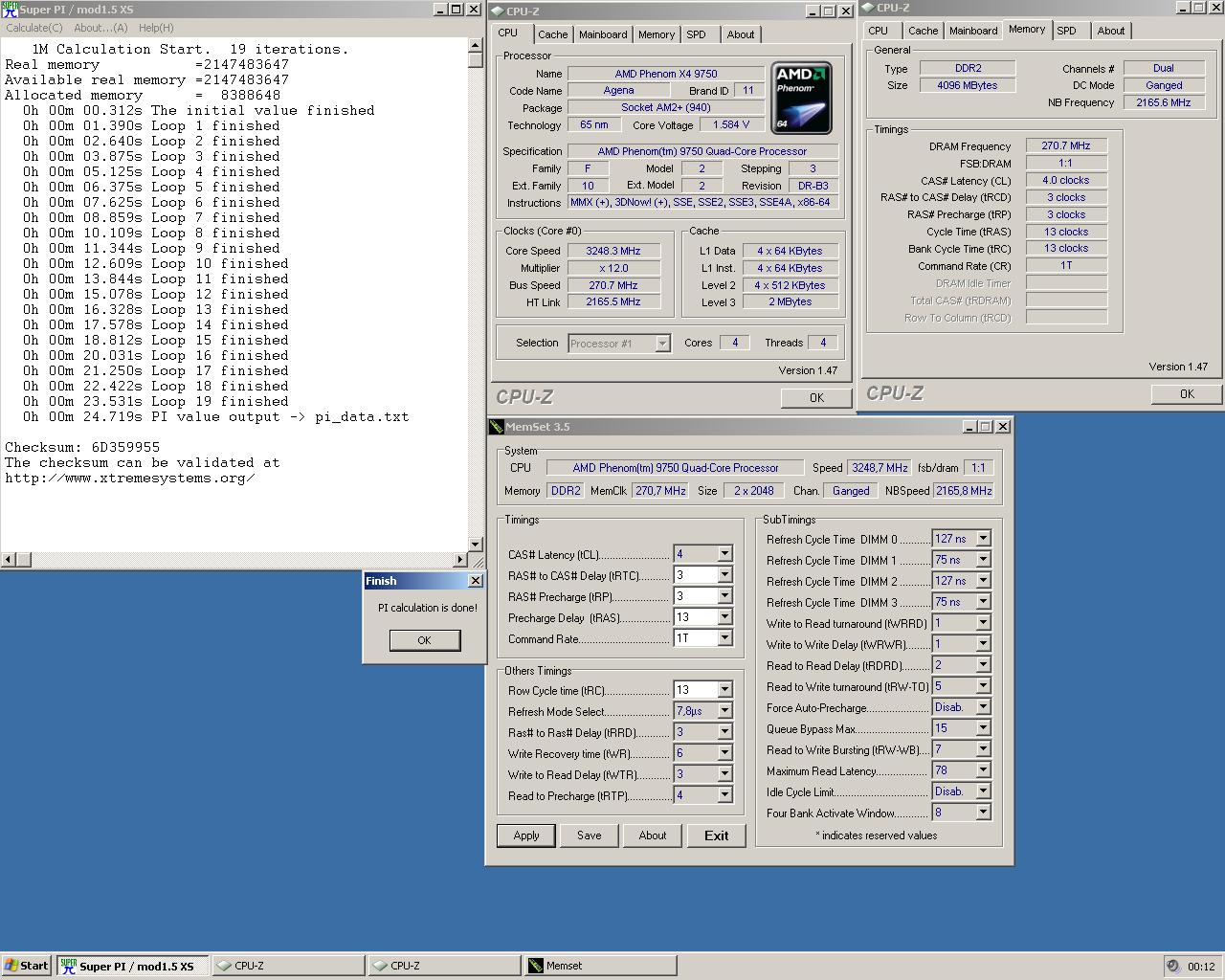Select Mainboard tab in CPU-Z Memory window
The image size is (1225, 980).
(x=973, y=31)
